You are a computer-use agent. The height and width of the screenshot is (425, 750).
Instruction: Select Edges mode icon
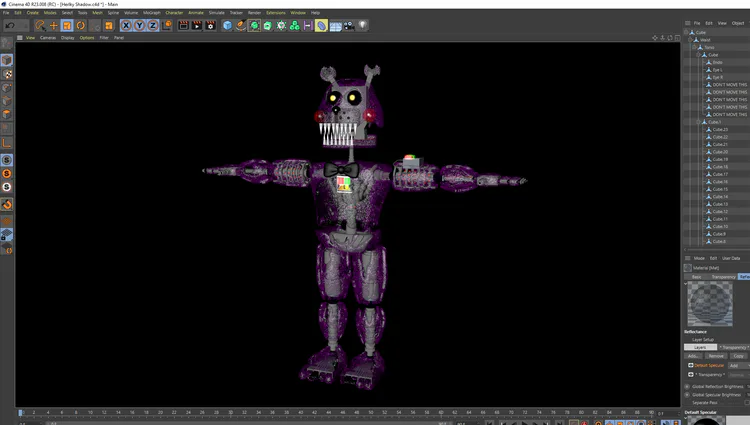(x=7, y=101)
